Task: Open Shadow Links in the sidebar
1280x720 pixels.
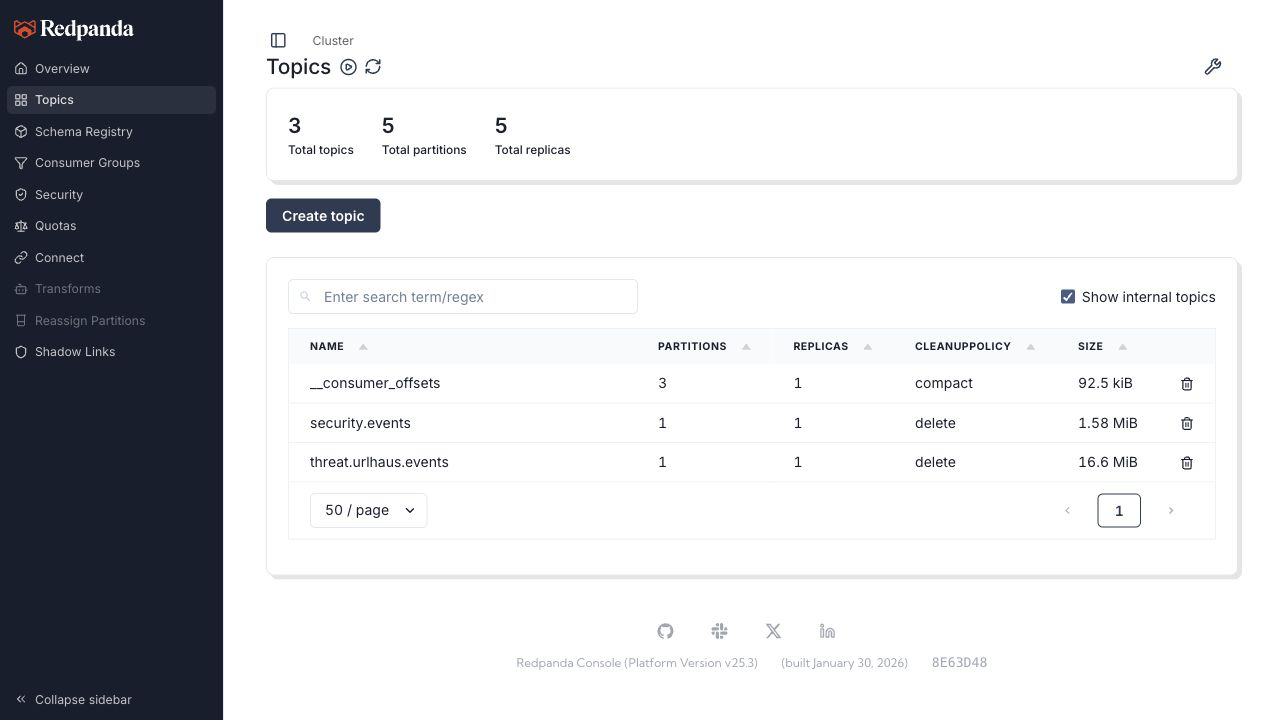Action: pos(111,352)
